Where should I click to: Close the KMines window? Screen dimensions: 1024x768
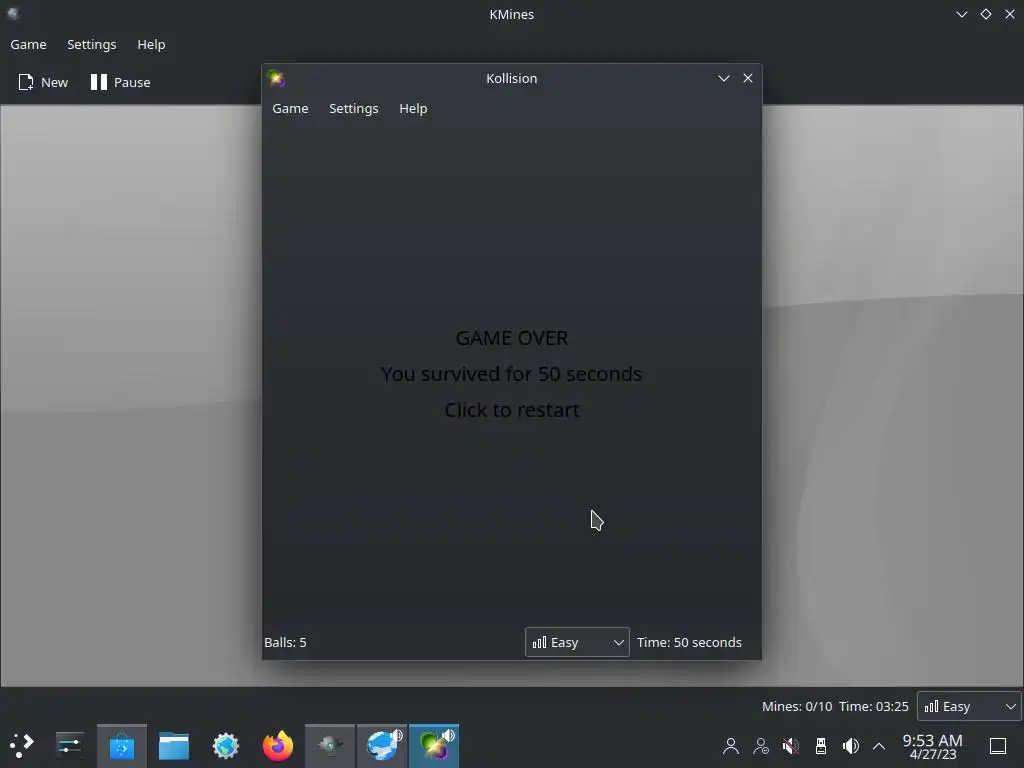click(1010, 14)
